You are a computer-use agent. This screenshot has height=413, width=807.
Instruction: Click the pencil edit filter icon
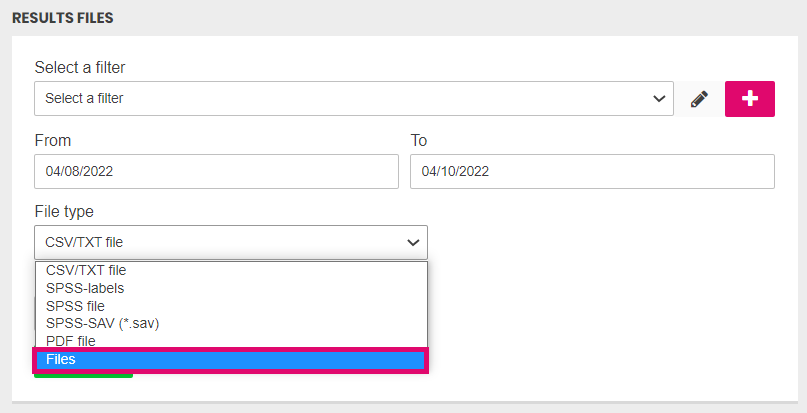click(x=699, y=99)
